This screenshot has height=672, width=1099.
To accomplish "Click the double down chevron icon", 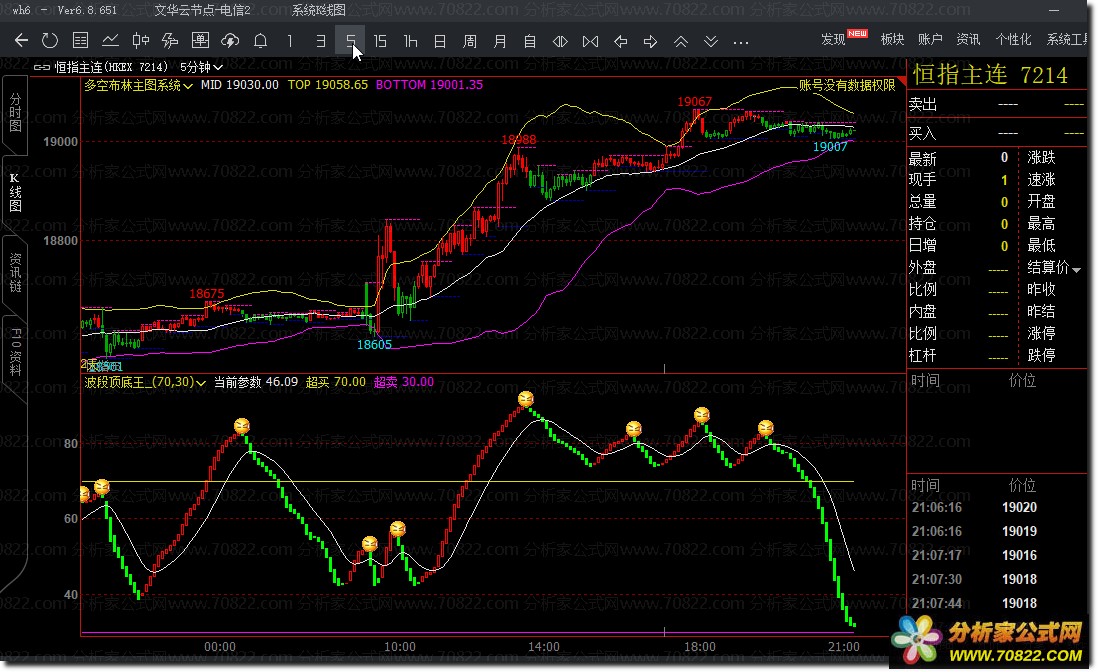I will (711, 41).
